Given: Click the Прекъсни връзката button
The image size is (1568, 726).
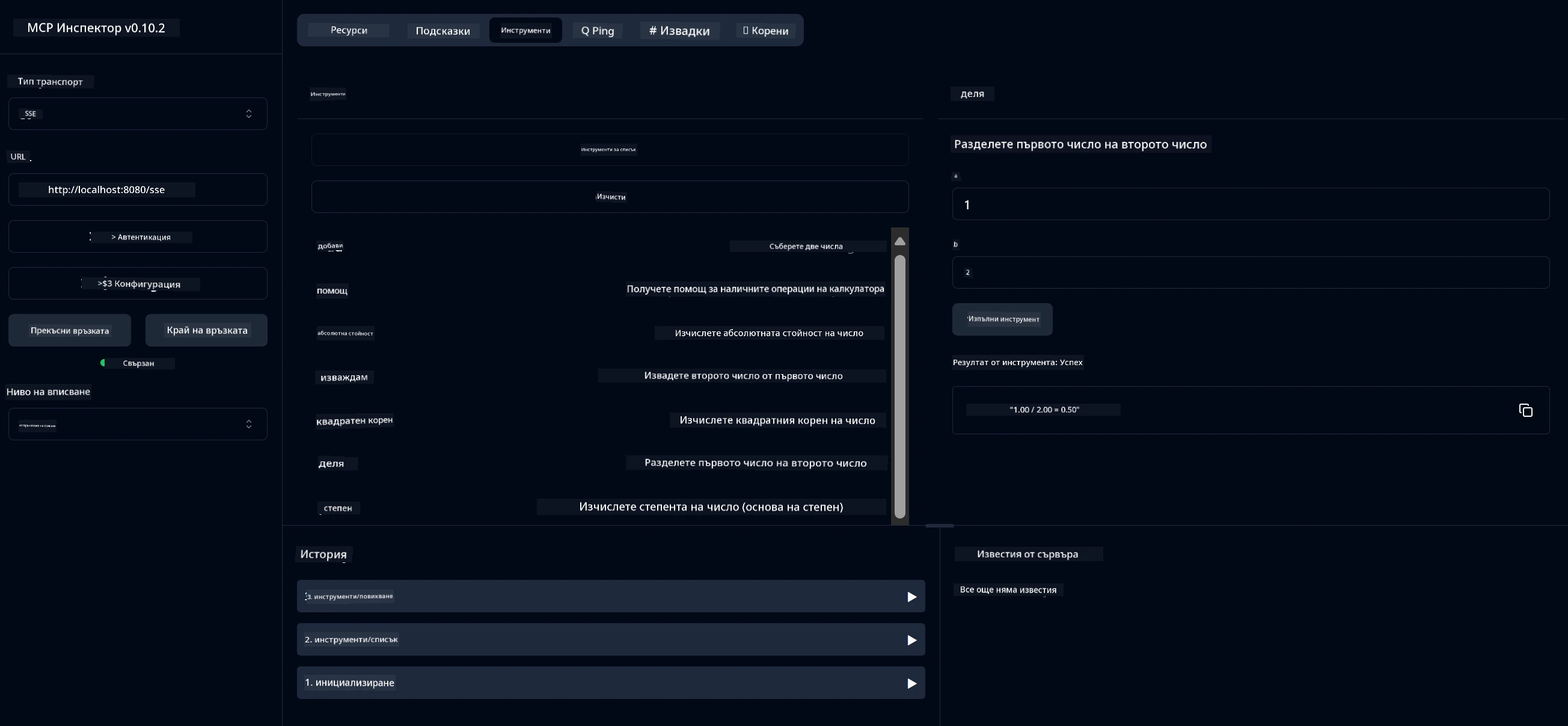Looking at the screenshot, I should coord(69,330).
